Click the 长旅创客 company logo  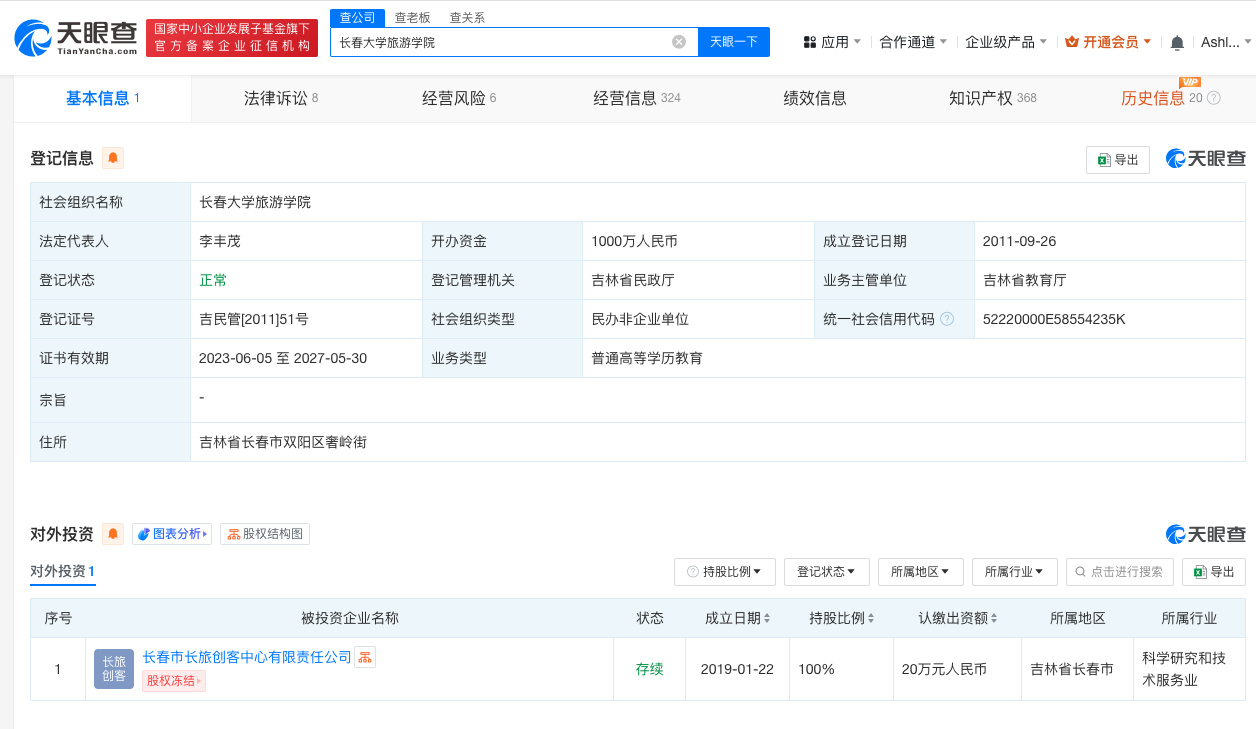pyautogui.click(x=114, y=669)
